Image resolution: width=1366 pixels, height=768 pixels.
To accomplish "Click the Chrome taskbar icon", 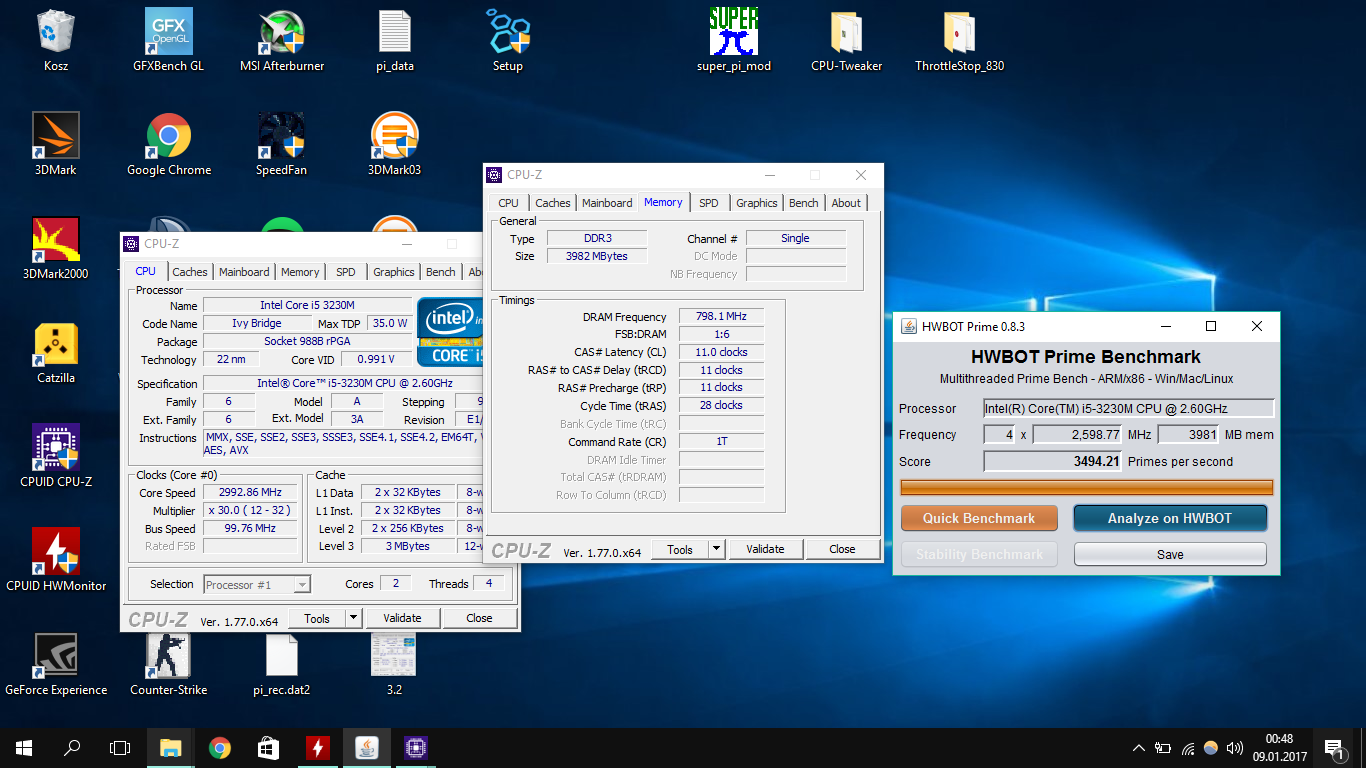I will click(220, 747).
